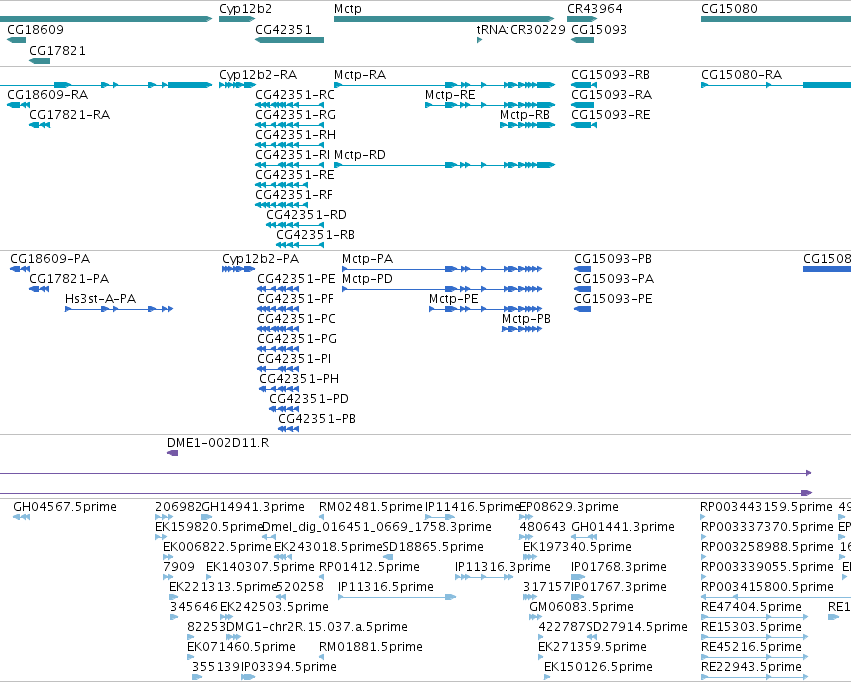The image size is (851, 682).
Task: Select the Mctp-RB transcript label
Action: point(525,114)
